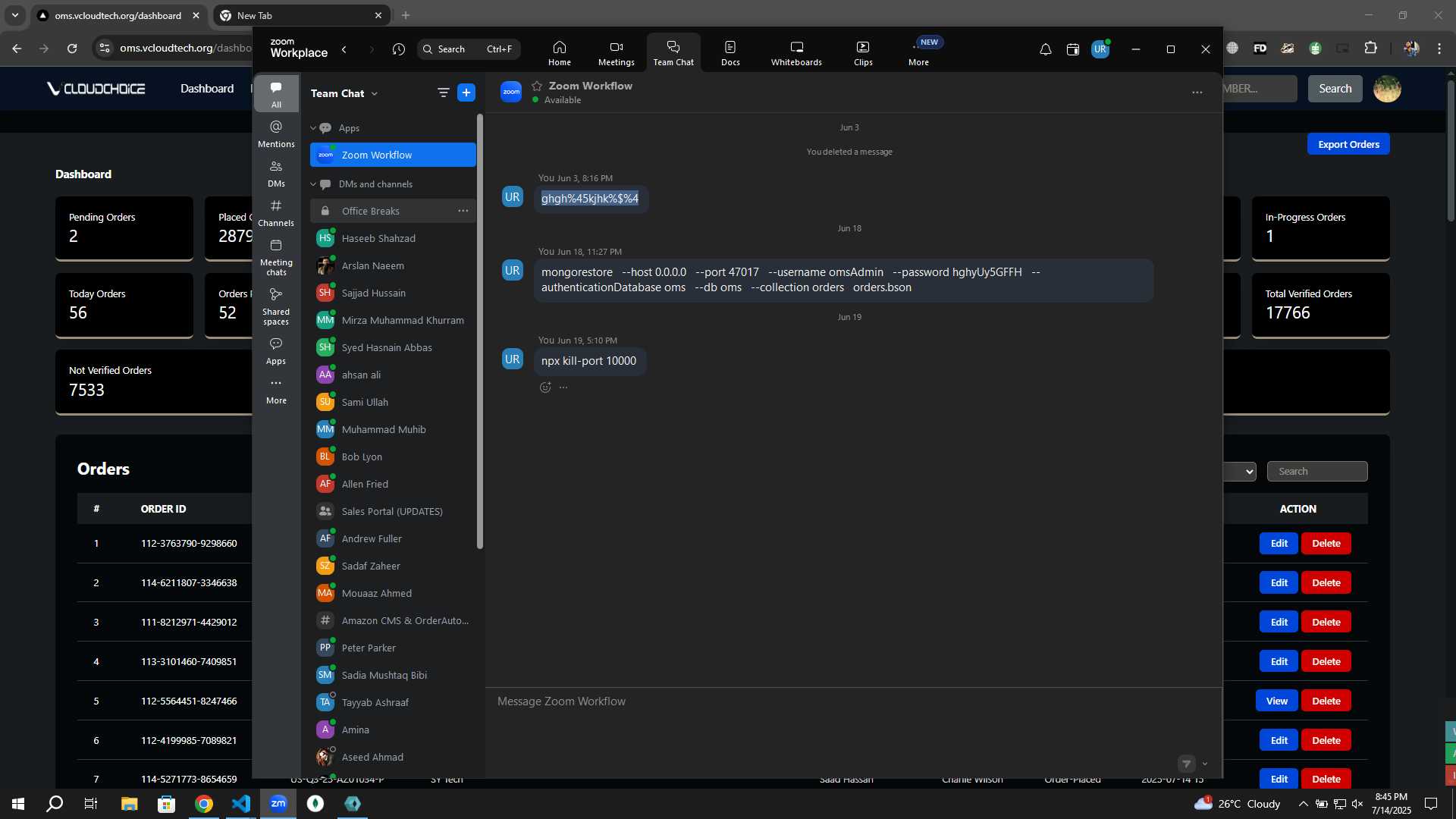Switch to the New Tab browser tab
The width and height of the screenshot is (1456, 819).
[300, 15]
